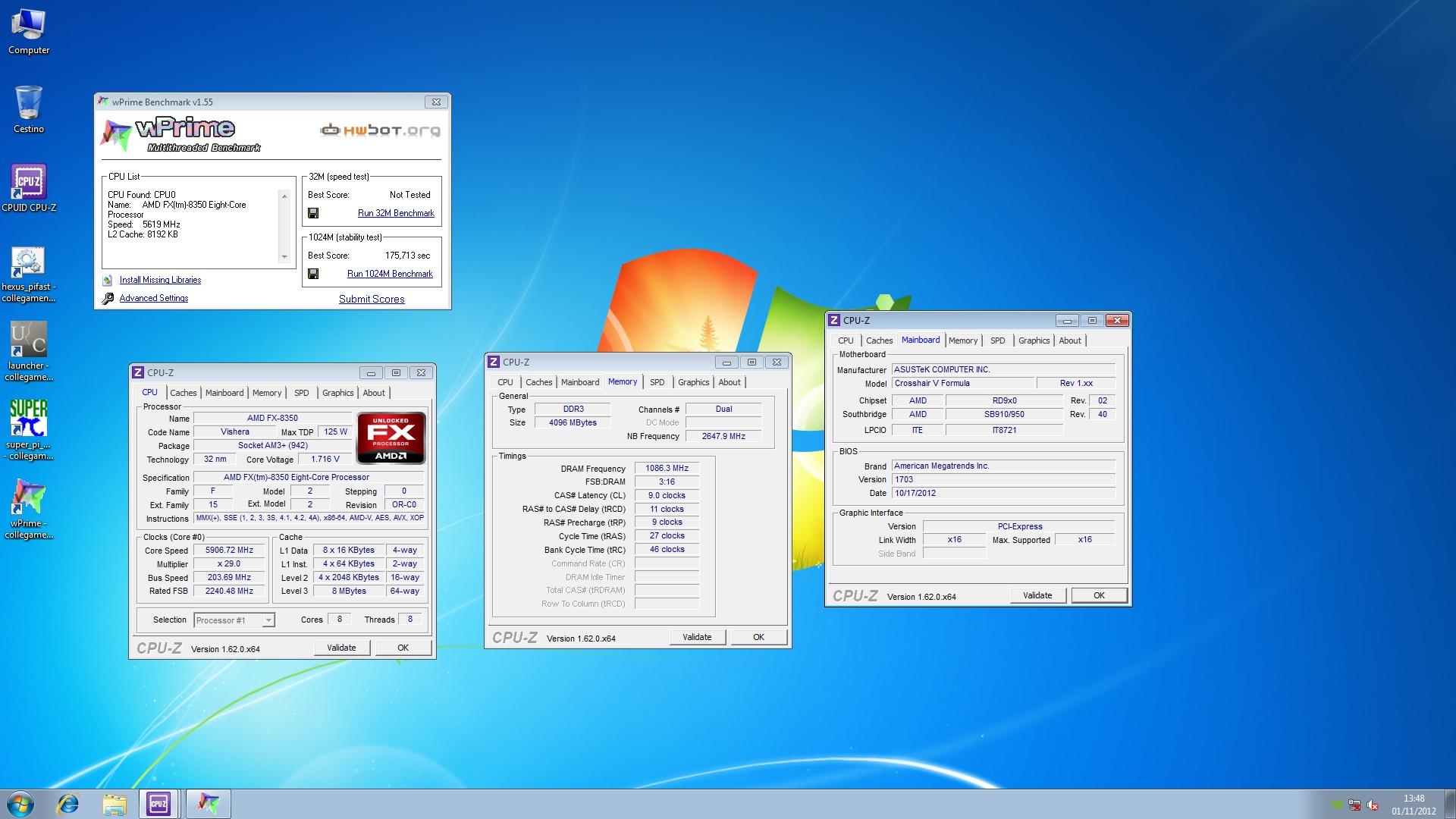Close the wPrime Benchmark window
1456x819 pixels.
coord(436,102)
